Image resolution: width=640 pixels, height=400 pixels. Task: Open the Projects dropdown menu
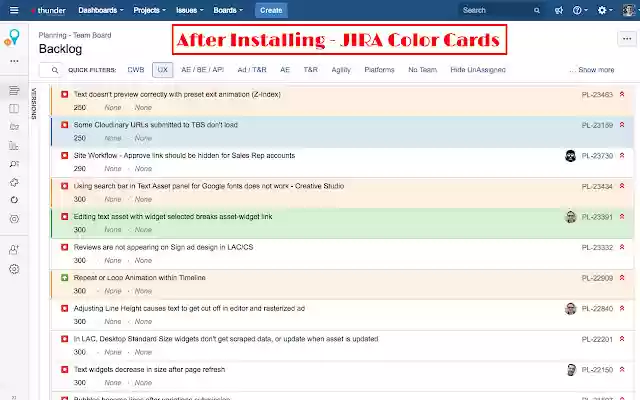149,10
